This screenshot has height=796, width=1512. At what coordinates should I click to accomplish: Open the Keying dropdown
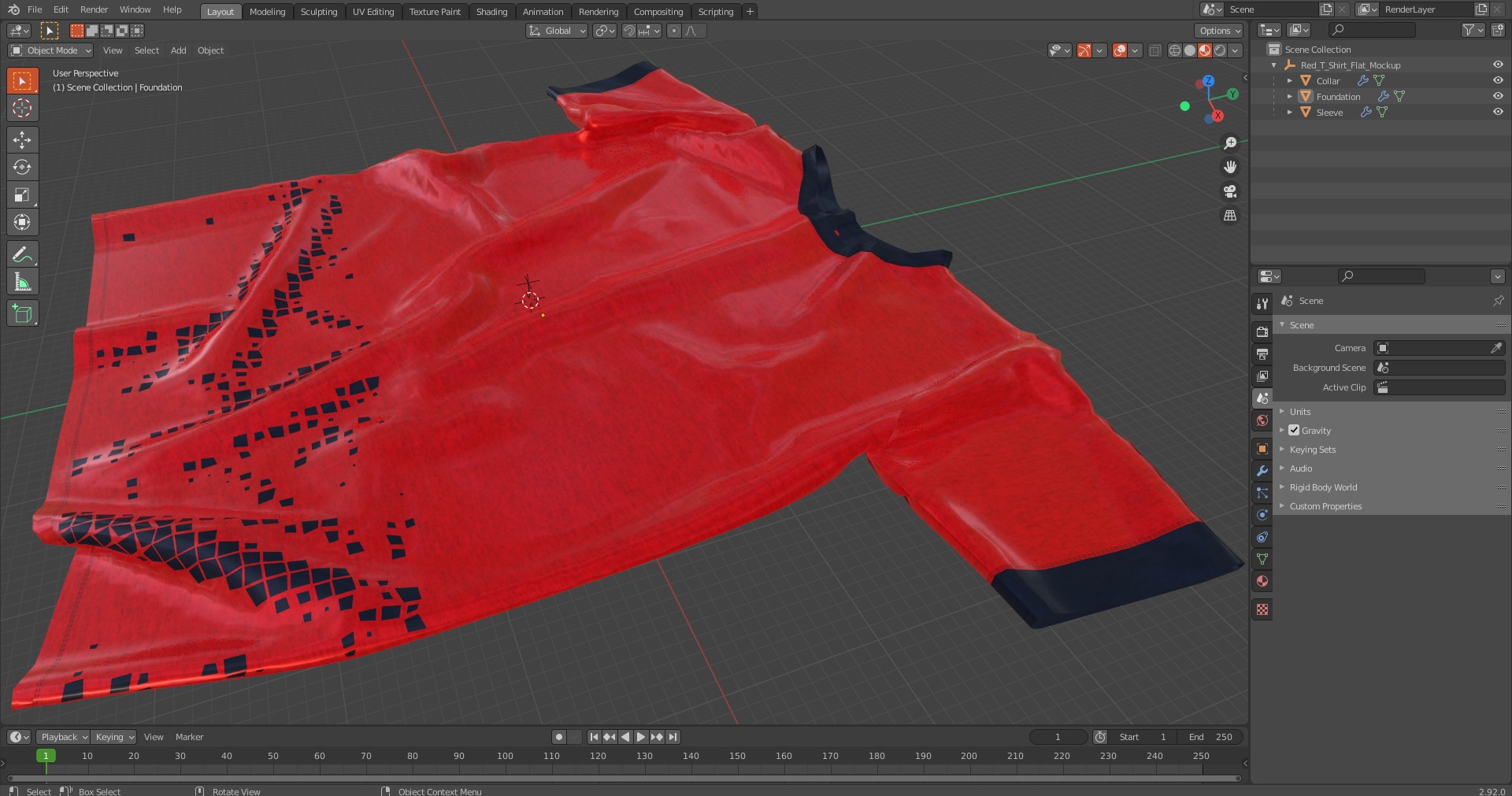click(x=113, y=737)
